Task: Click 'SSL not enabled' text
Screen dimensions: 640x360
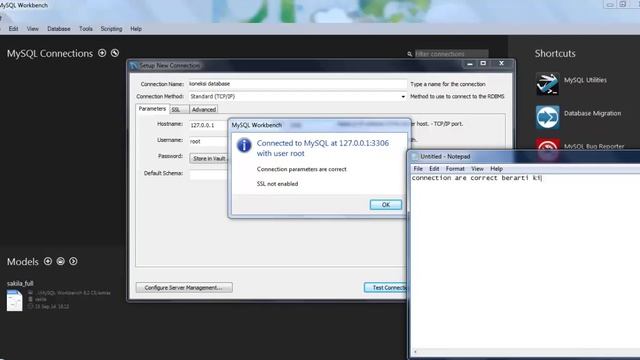Action: 277,184
